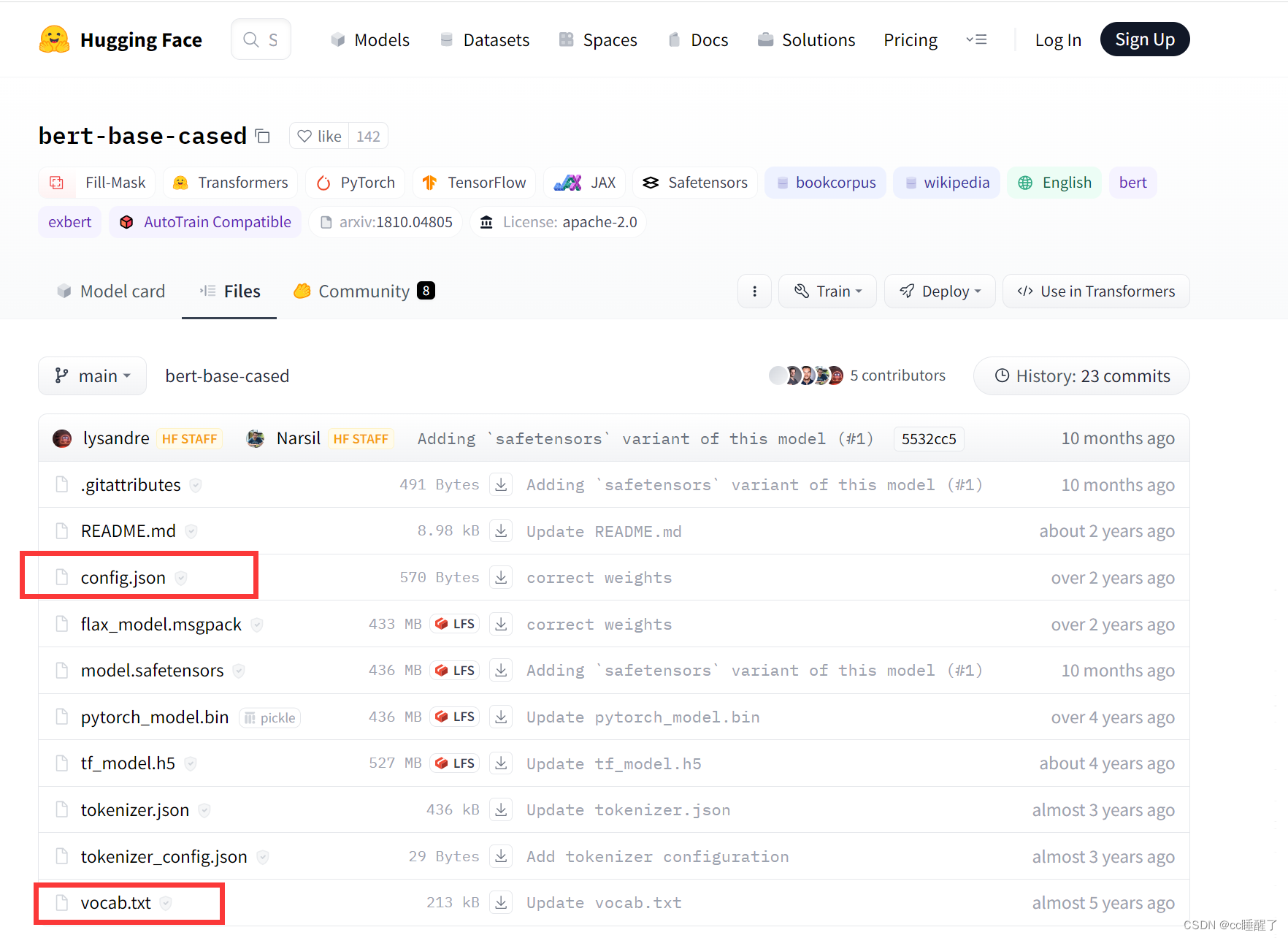Click Use in Transformers button
This screenshot has height=938, width=1288.
coord(1096,291)
